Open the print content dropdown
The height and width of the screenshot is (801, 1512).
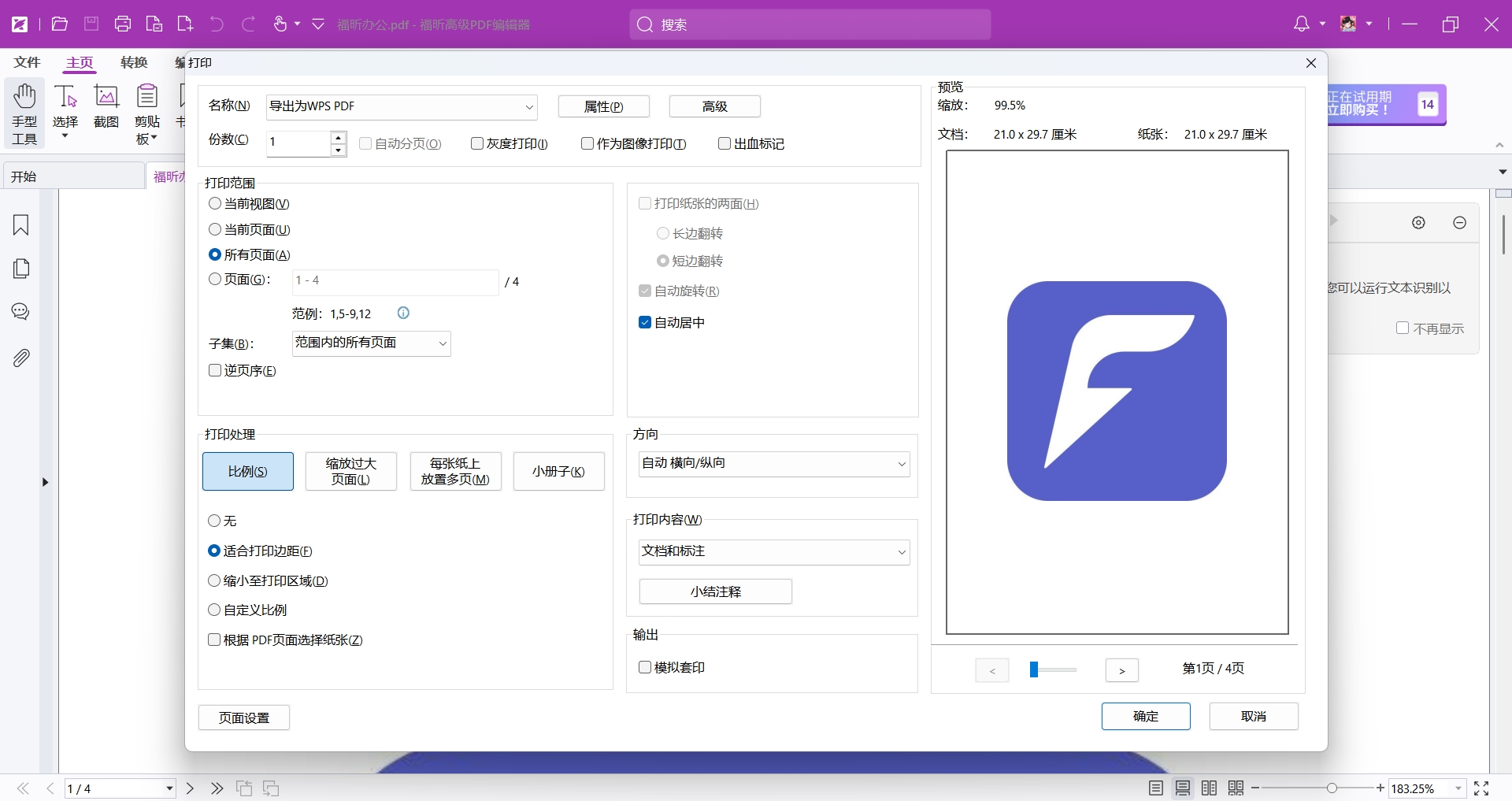tap(773, 551)
